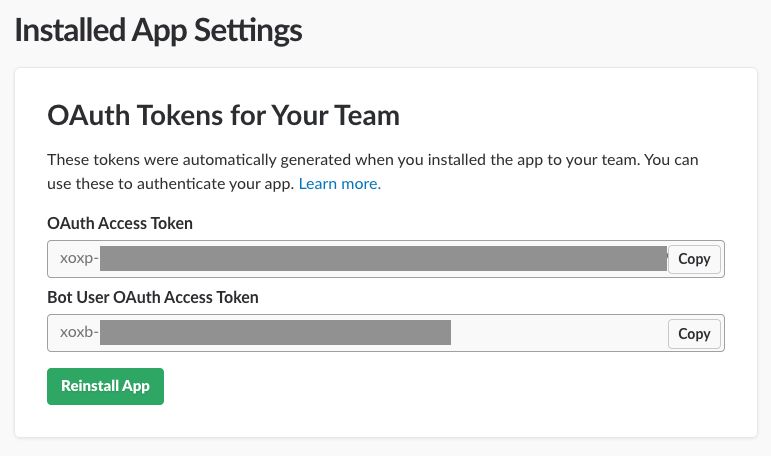Click the xoxp- token prefix text
This screenshot has width=771, height=456.
[79, 259]
